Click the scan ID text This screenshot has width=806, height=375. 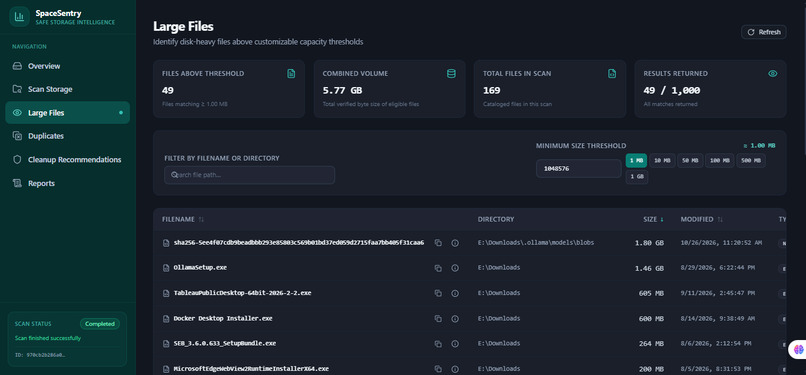click(40, 355)
